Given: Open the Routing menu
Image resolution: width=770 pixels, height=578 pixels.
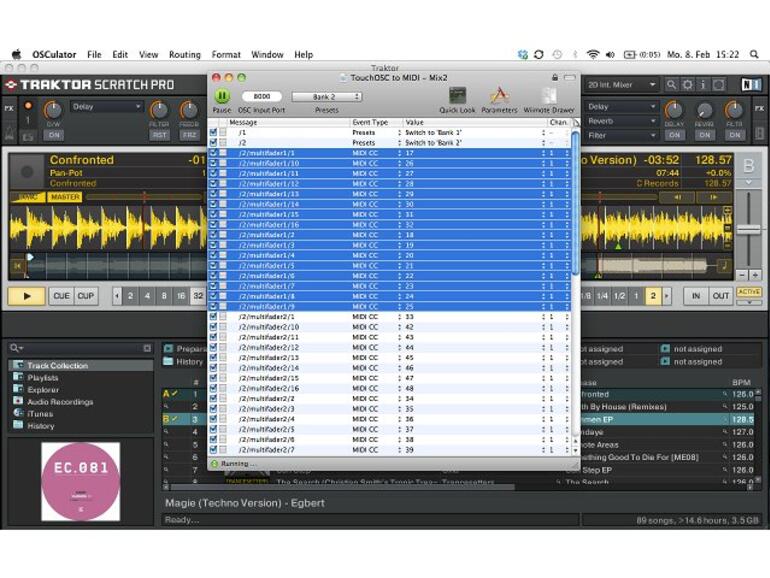Looking at the screenshot, I should tap(185, 55).
